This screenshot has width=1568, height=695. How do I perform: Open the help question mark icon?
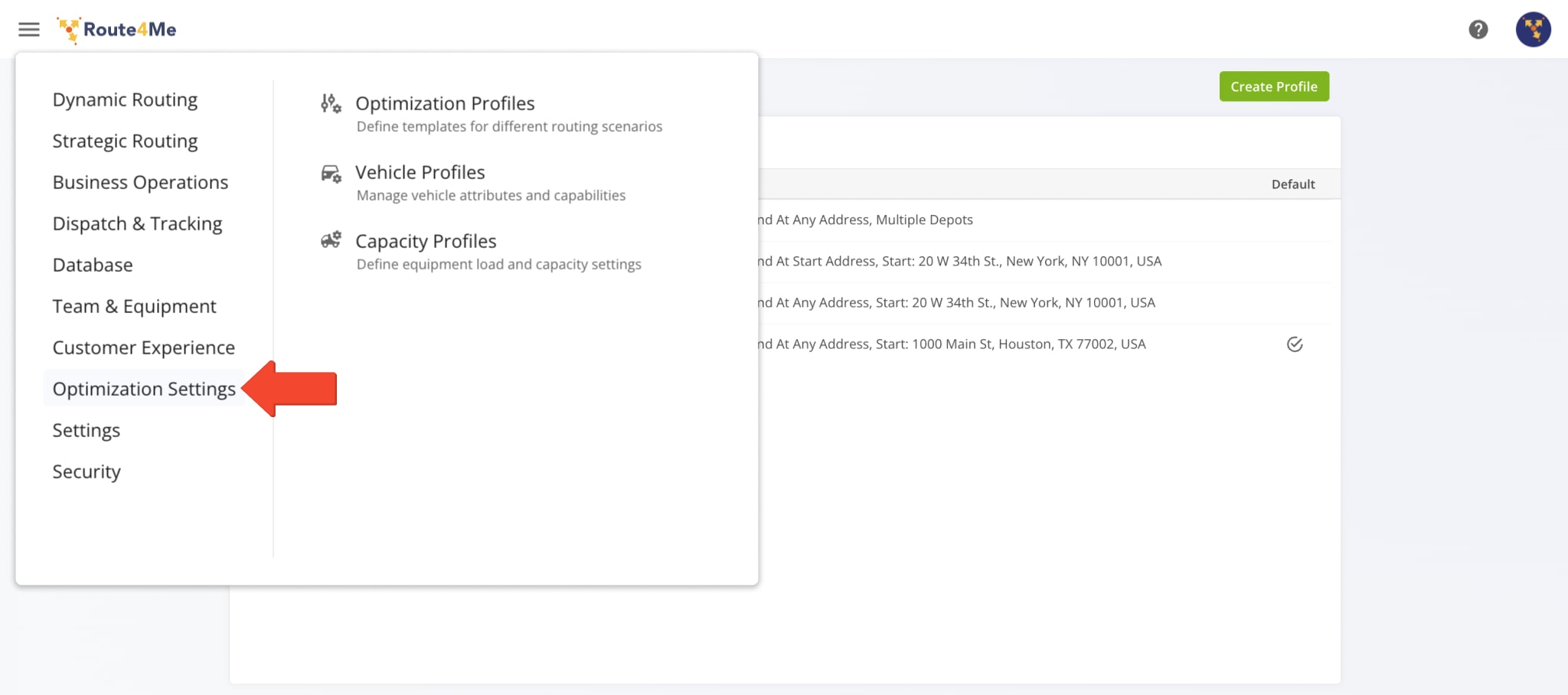[x=1478, y=30]
